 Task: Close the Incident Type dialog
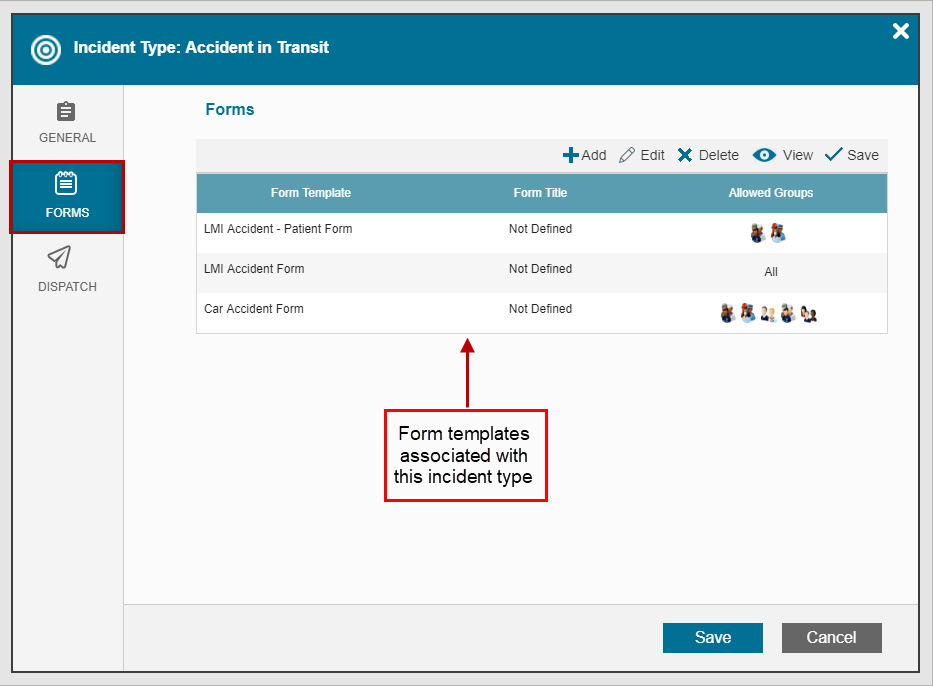(x=900, y=31)
